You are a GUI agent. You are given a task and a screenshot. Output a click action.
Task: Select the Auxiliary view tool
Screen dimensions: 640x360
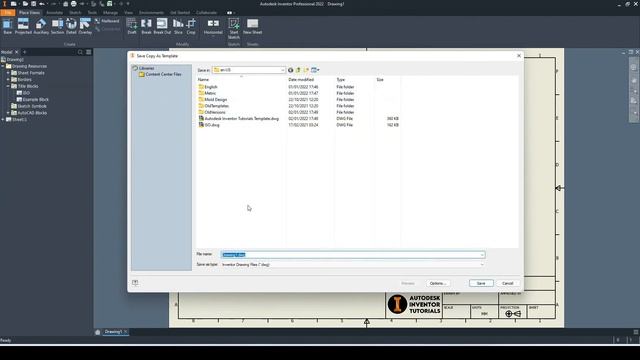point(41,26)
